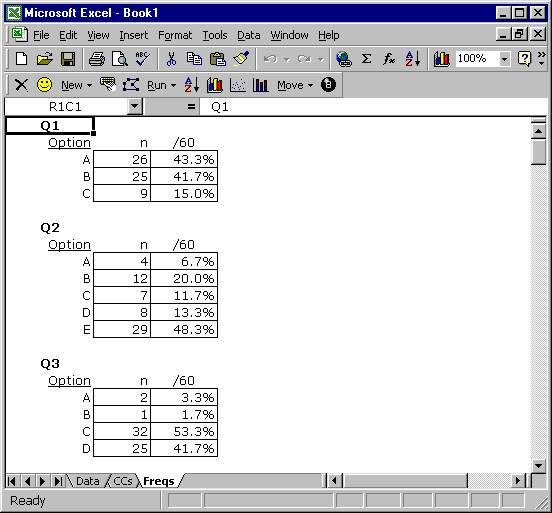
Task: Open the Name Box dropdown arrow
Action: pos(134,106)
